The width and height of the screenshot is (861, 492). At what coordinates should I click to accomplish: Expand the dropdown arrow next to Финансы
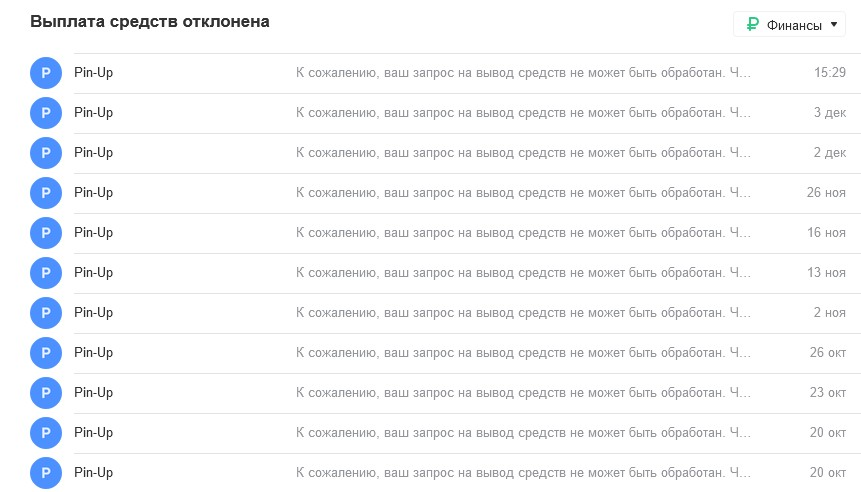coord(834,25)
